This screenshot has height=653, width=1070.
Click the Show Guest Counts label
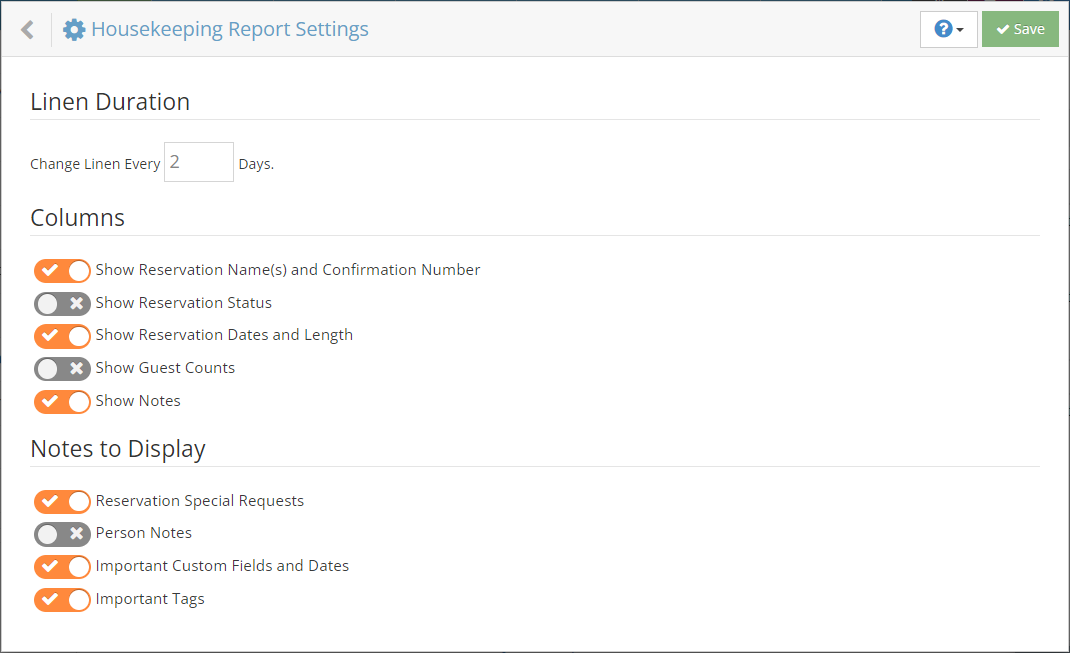pos(165,368)
